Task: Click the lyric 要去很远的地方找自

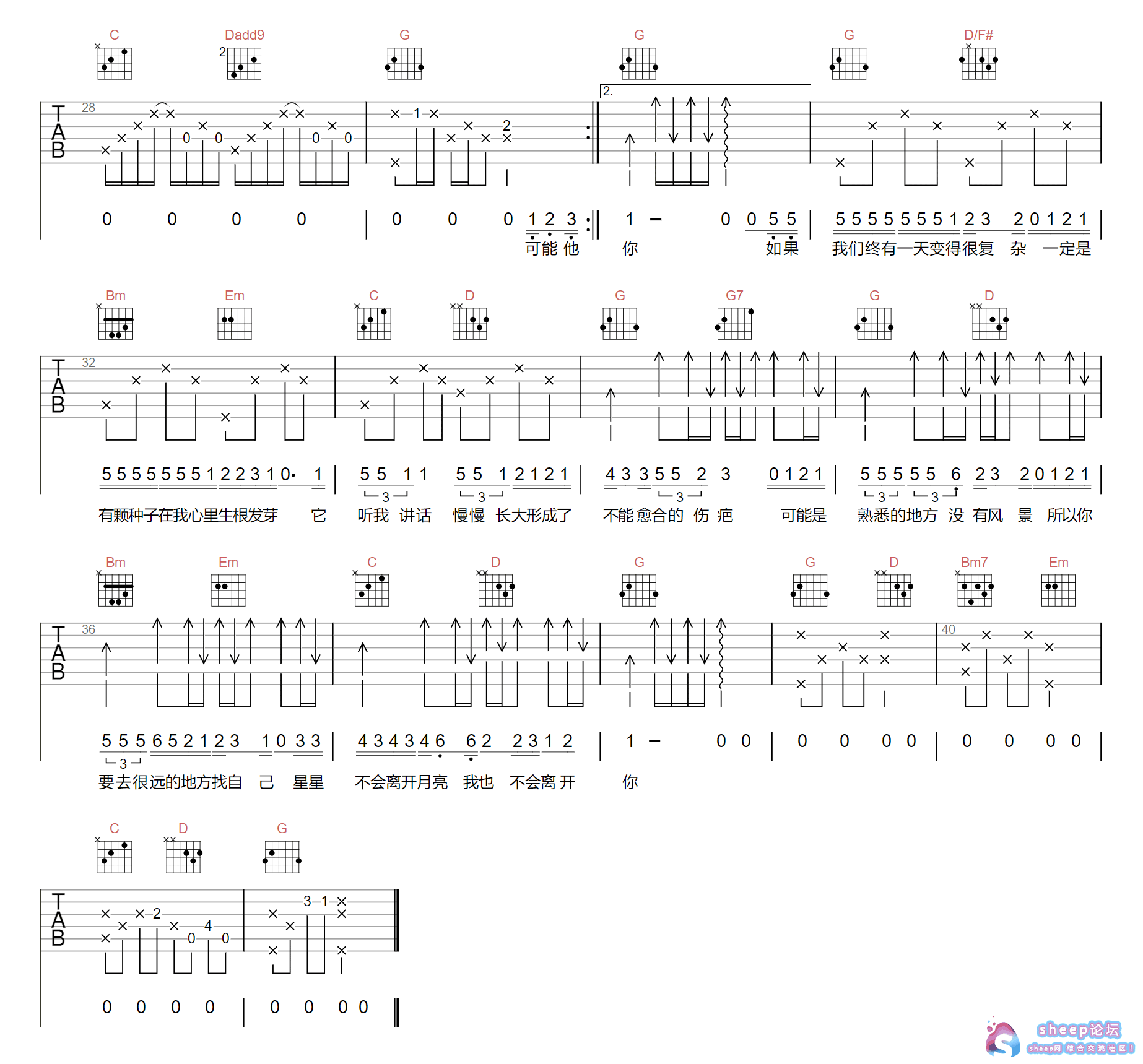Action: click(x=170, y=782)
